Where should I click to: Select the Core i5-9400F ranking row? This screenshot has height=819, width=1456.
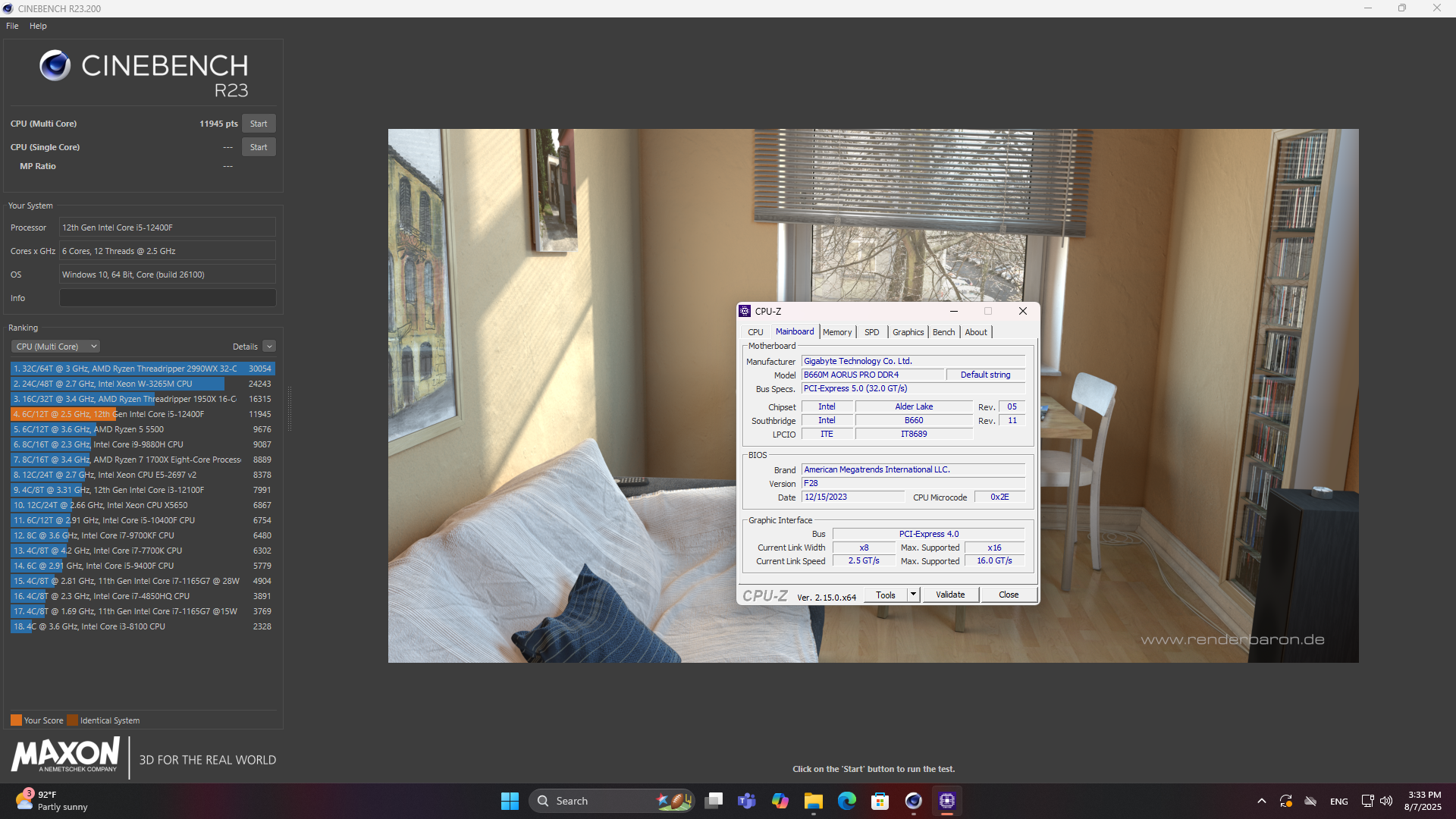coord(143,566)
